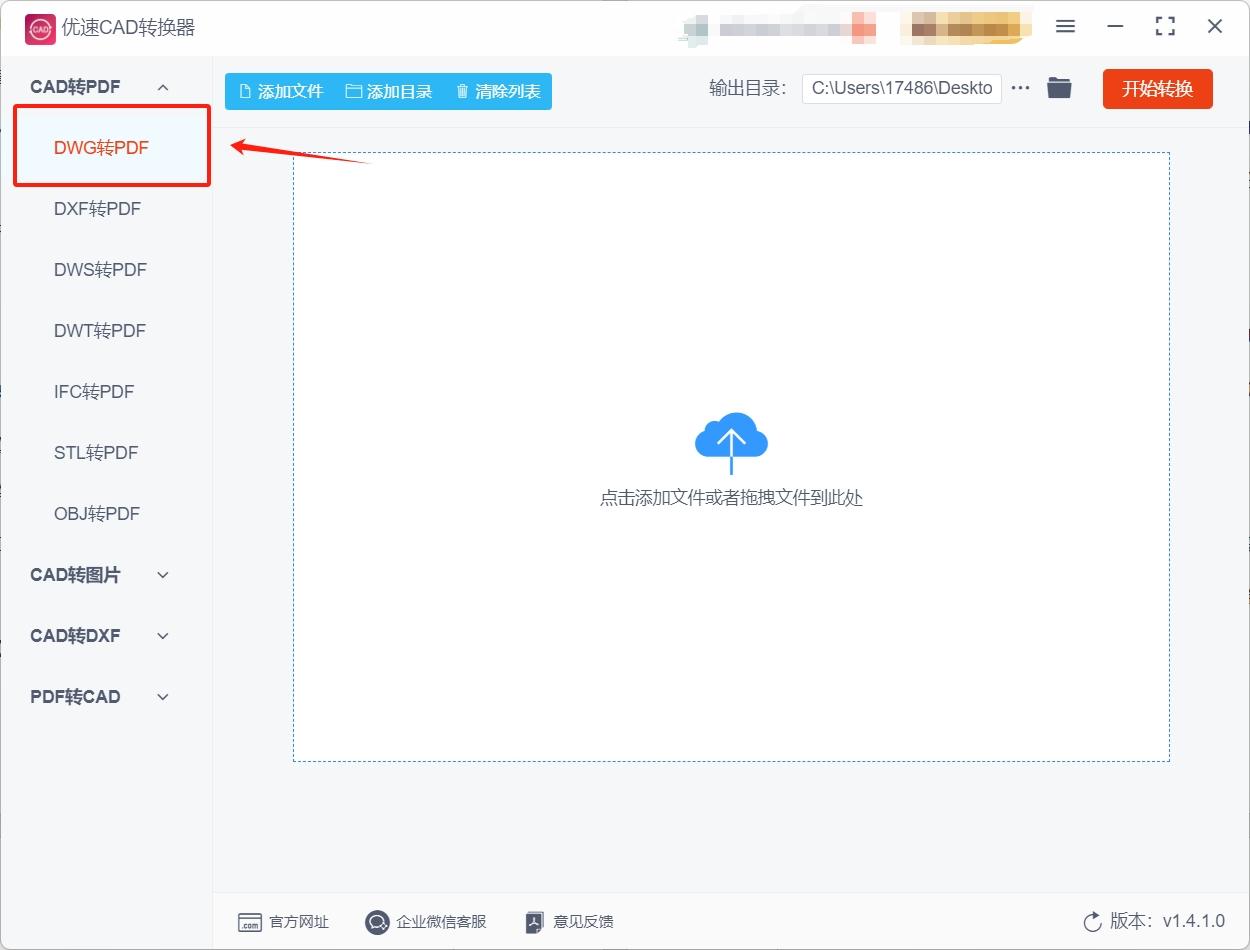Open the hamburger menu
This screenshot has height=950, width=1250.
coord(1065,27)
